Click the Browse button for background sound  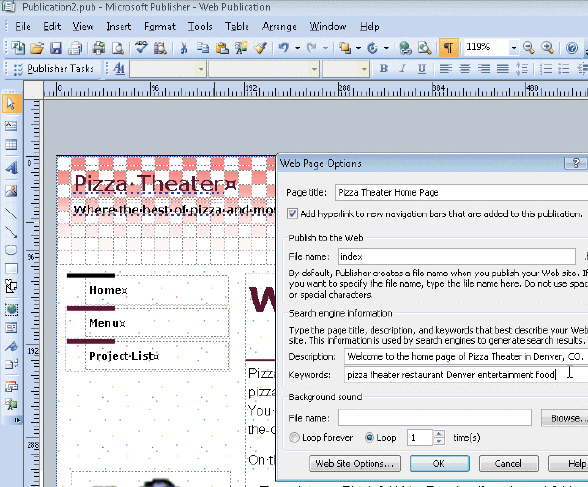[x=564, y=418]
